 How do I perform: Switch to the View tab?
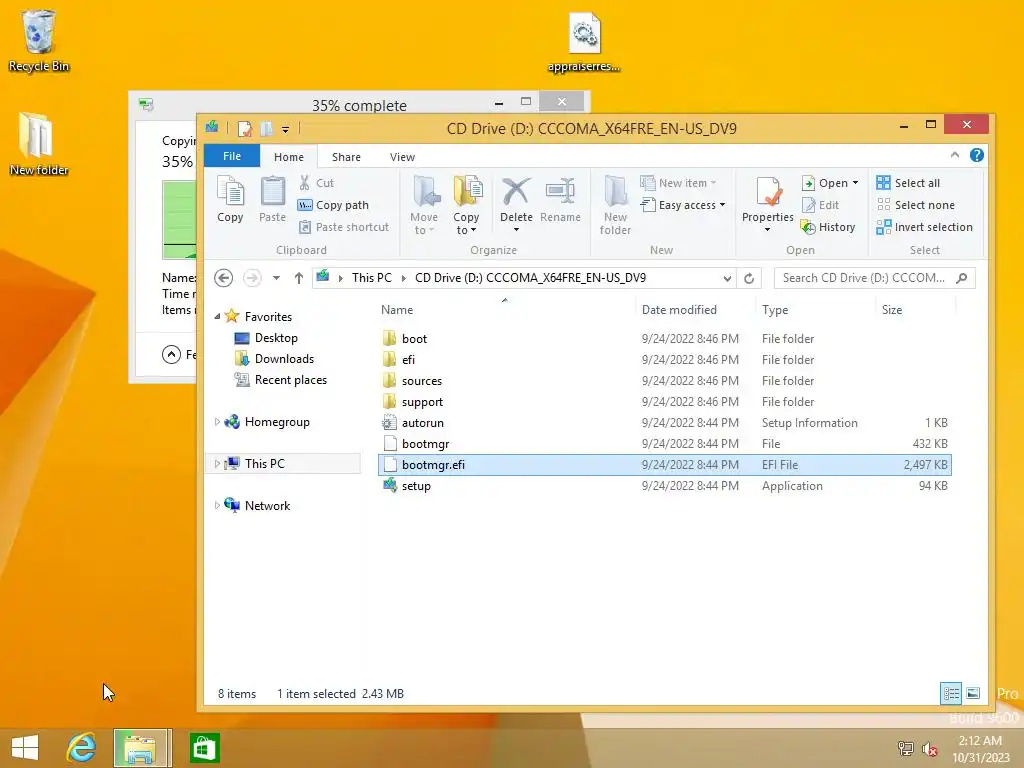pos(402,157)
